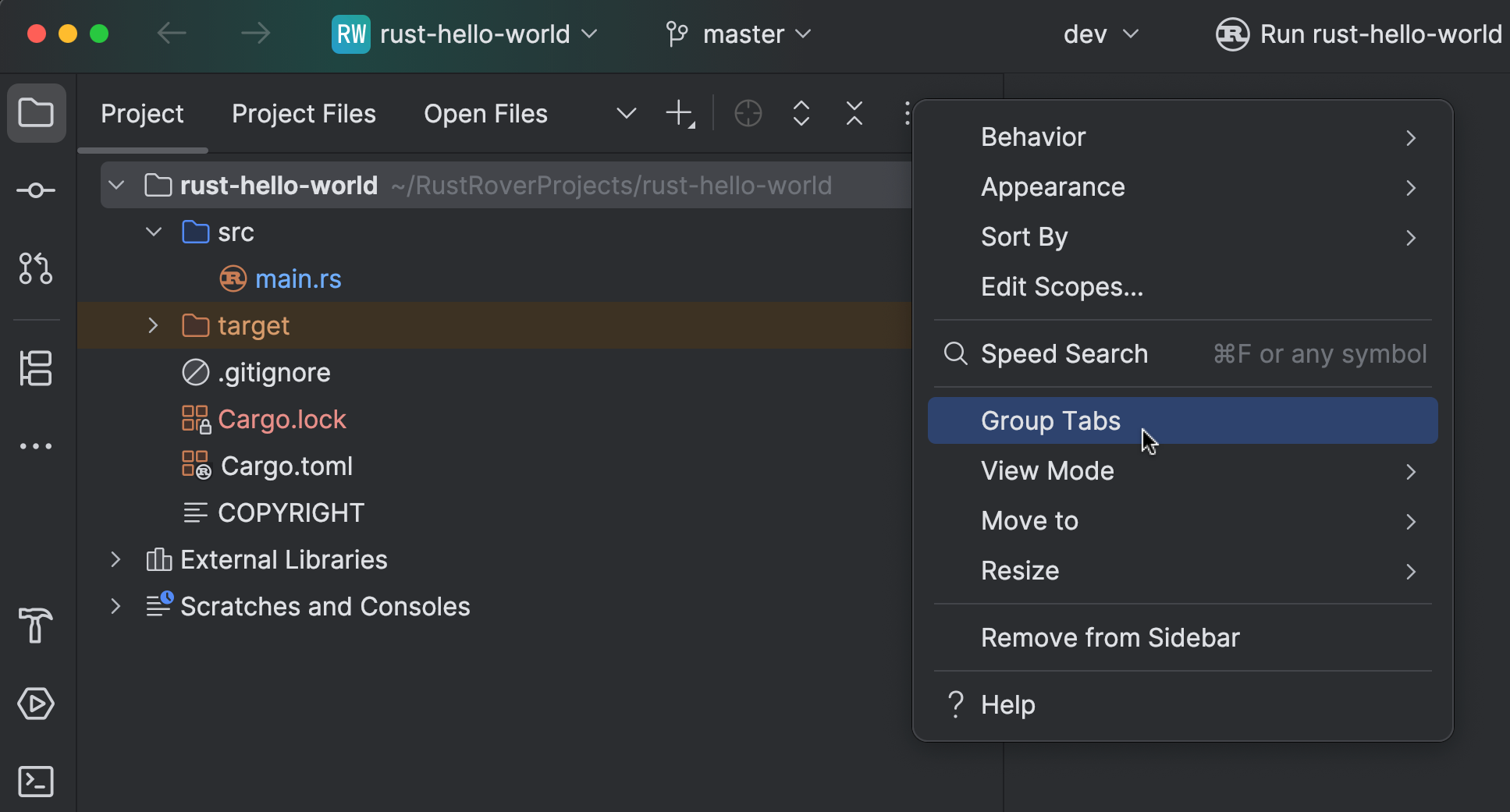This screenshot has height=812, width=1510.
Task: Click the More Tool Windows ellipsis icon
Action: point(36,445)
